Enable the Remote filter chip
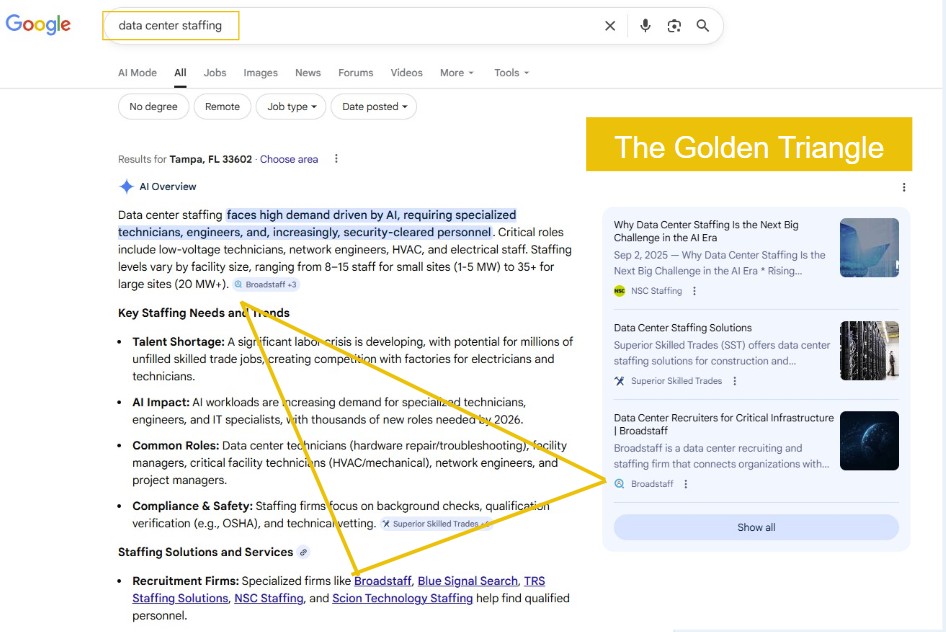 pyautogui.click(x=221, y=106)
